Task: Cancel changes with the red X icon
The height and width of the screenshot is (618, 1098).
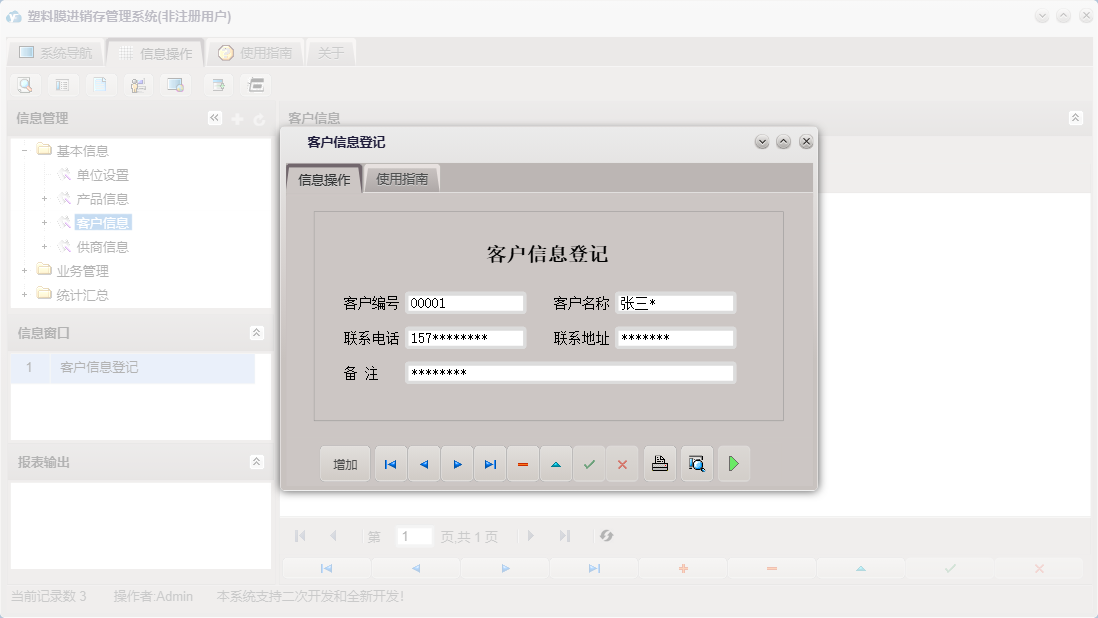Action: point(622,463)
